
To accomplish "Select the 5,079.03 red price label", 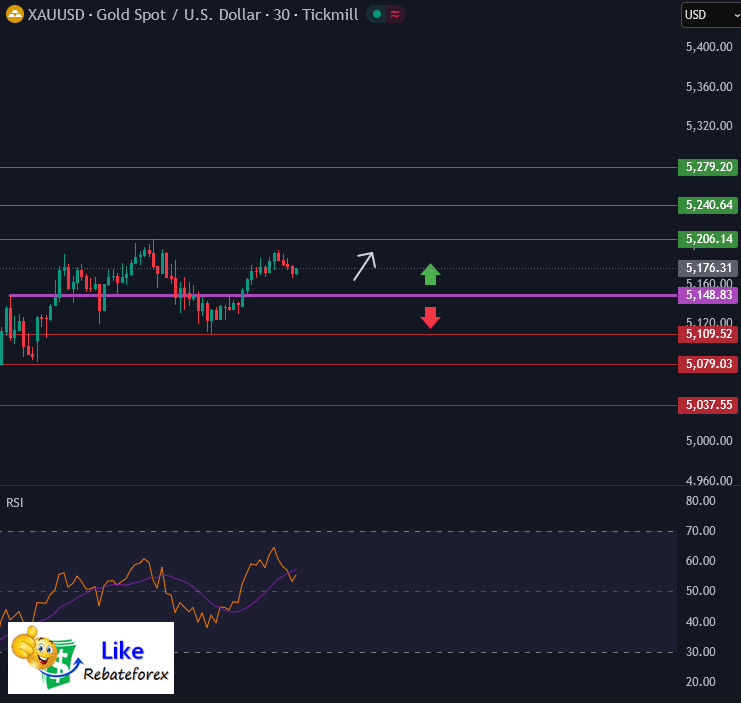I will coord(707,364).
